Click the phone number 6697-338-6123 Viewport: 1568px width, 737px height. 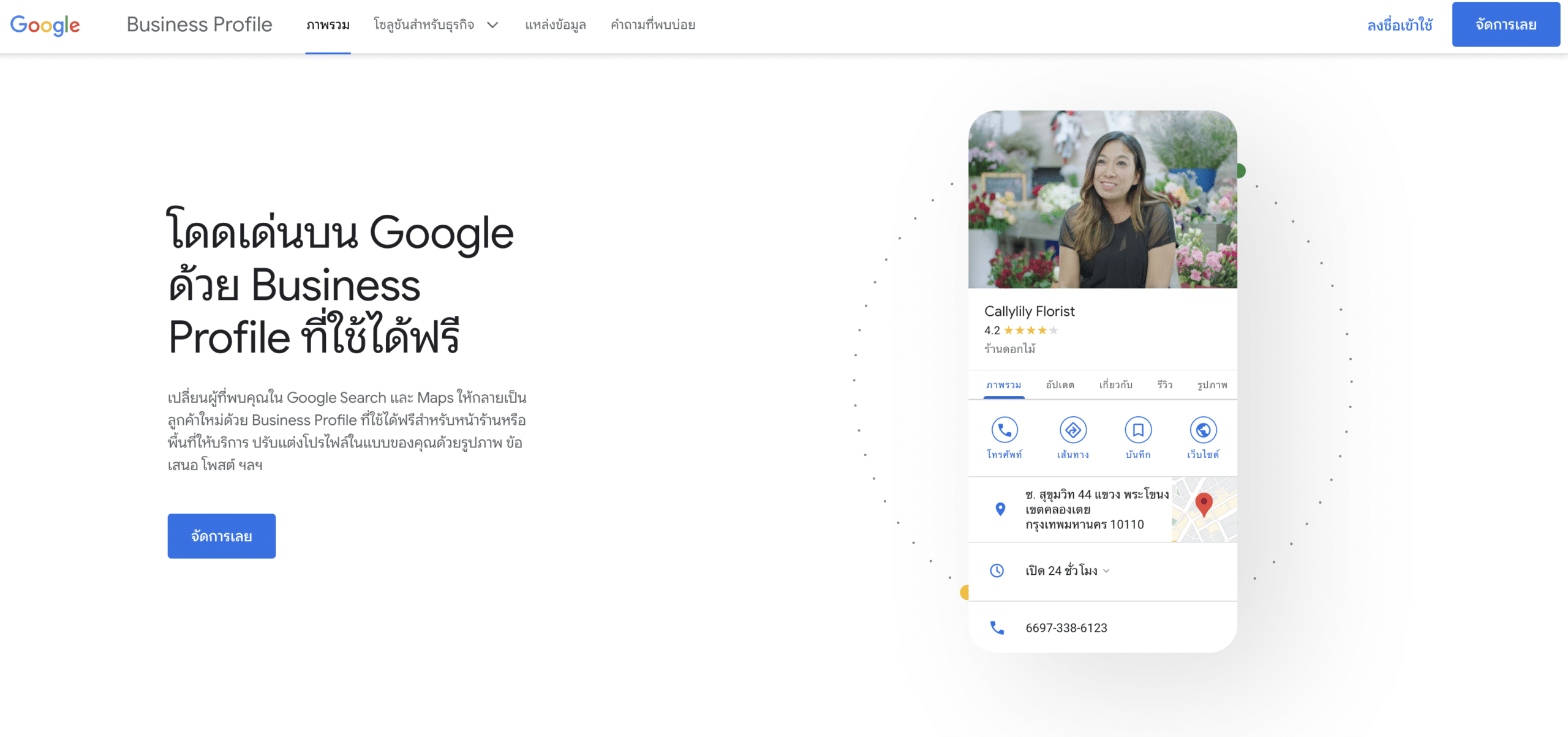click(1066, 628)
